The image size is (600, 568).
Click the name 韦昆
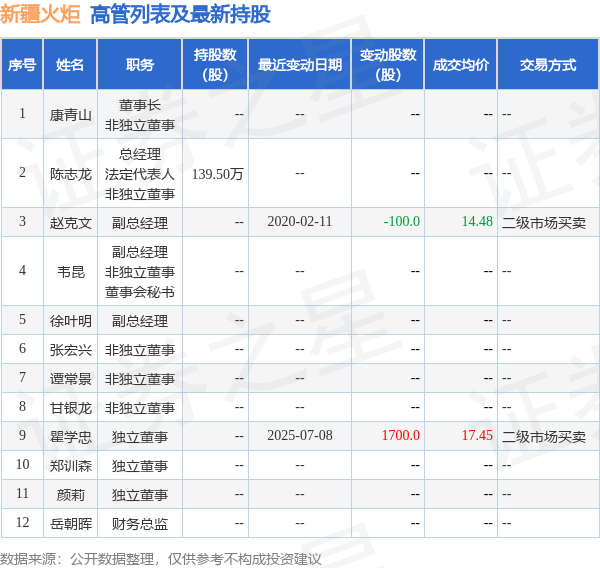(70, 271)
